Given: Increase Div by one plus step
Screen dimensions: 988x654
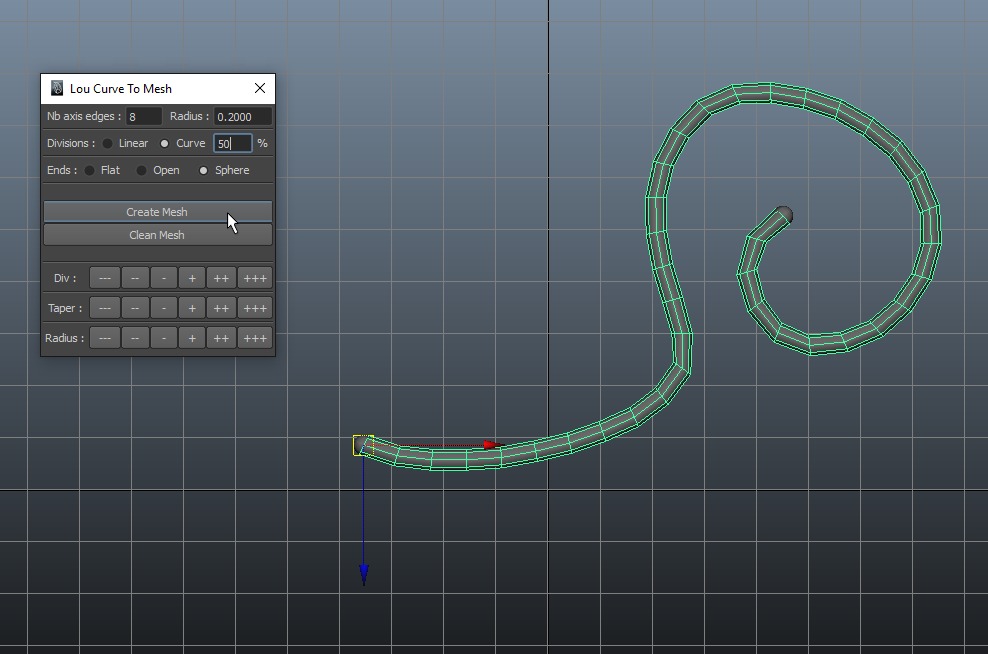Looking at the screenshot, I should tap(192, 278).
